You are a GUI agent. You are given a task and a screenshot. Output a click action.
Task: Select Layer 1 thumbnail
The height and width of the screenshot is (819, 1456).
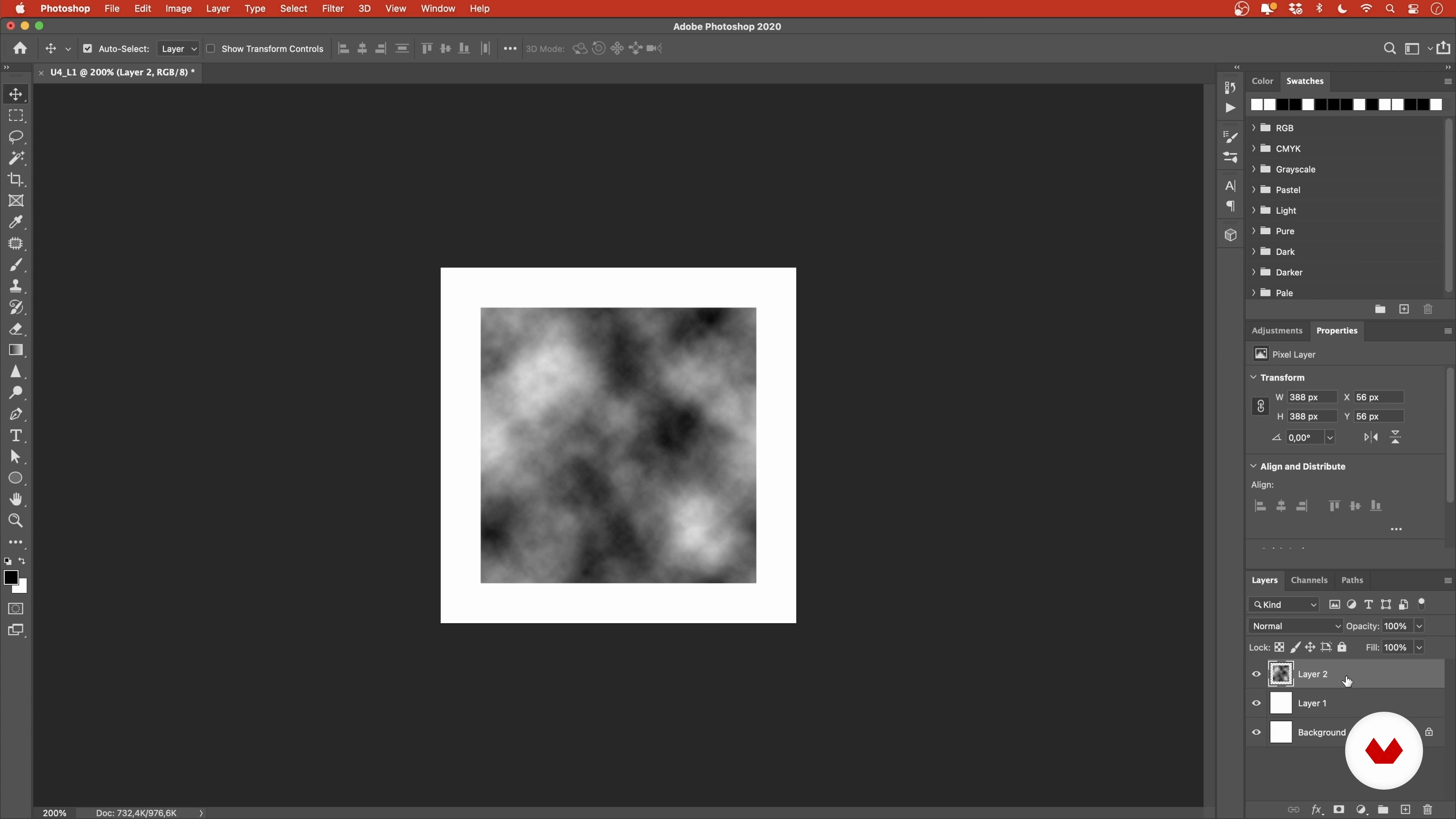[x=1281, y=704]
